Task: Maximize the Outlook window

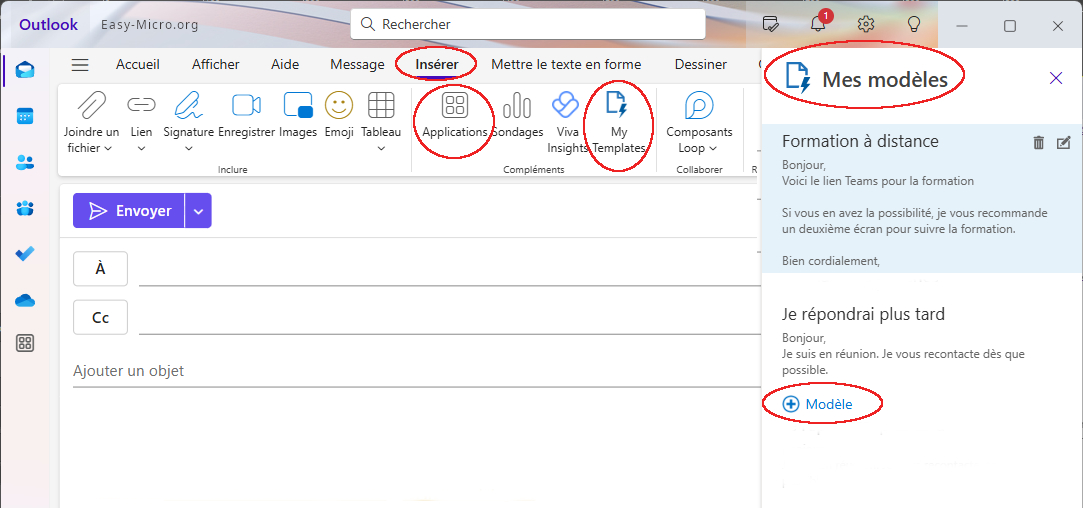Action: [1010, 26]
